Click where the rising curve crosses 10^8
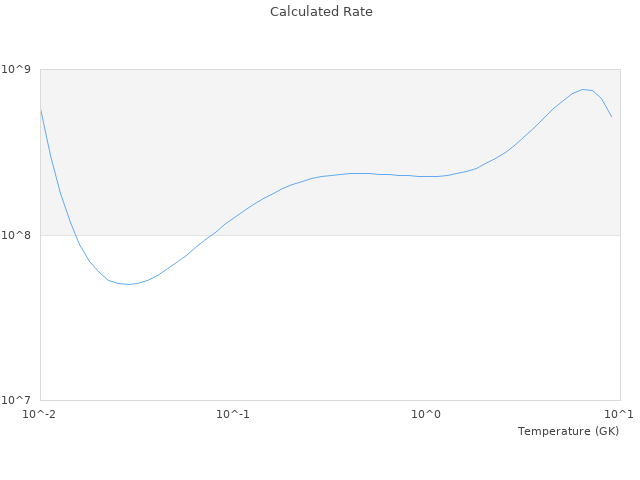 click(x=212, y=235)
